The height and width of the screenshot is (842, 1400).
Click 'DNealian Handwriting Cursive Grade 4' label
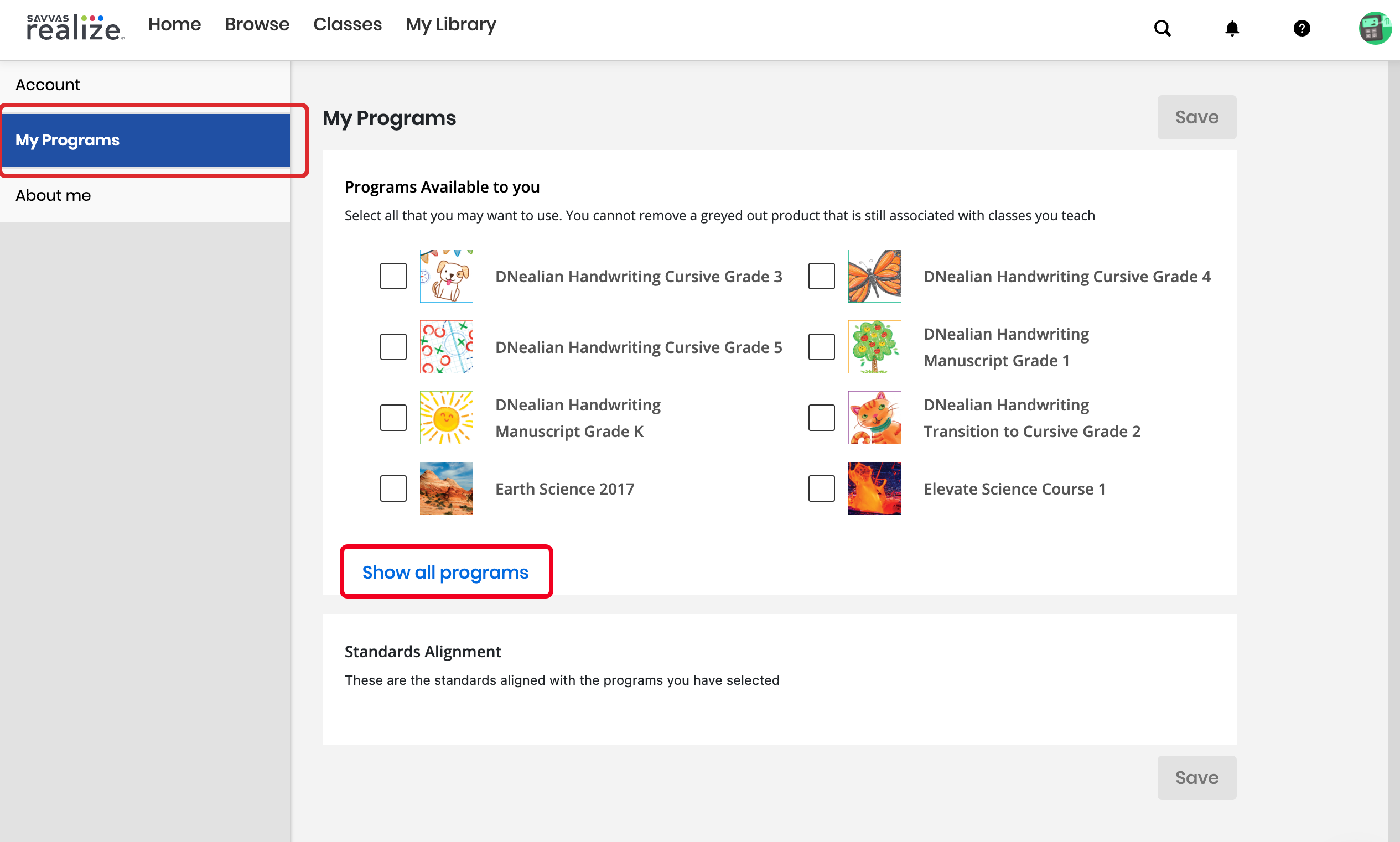point(1067,276)
